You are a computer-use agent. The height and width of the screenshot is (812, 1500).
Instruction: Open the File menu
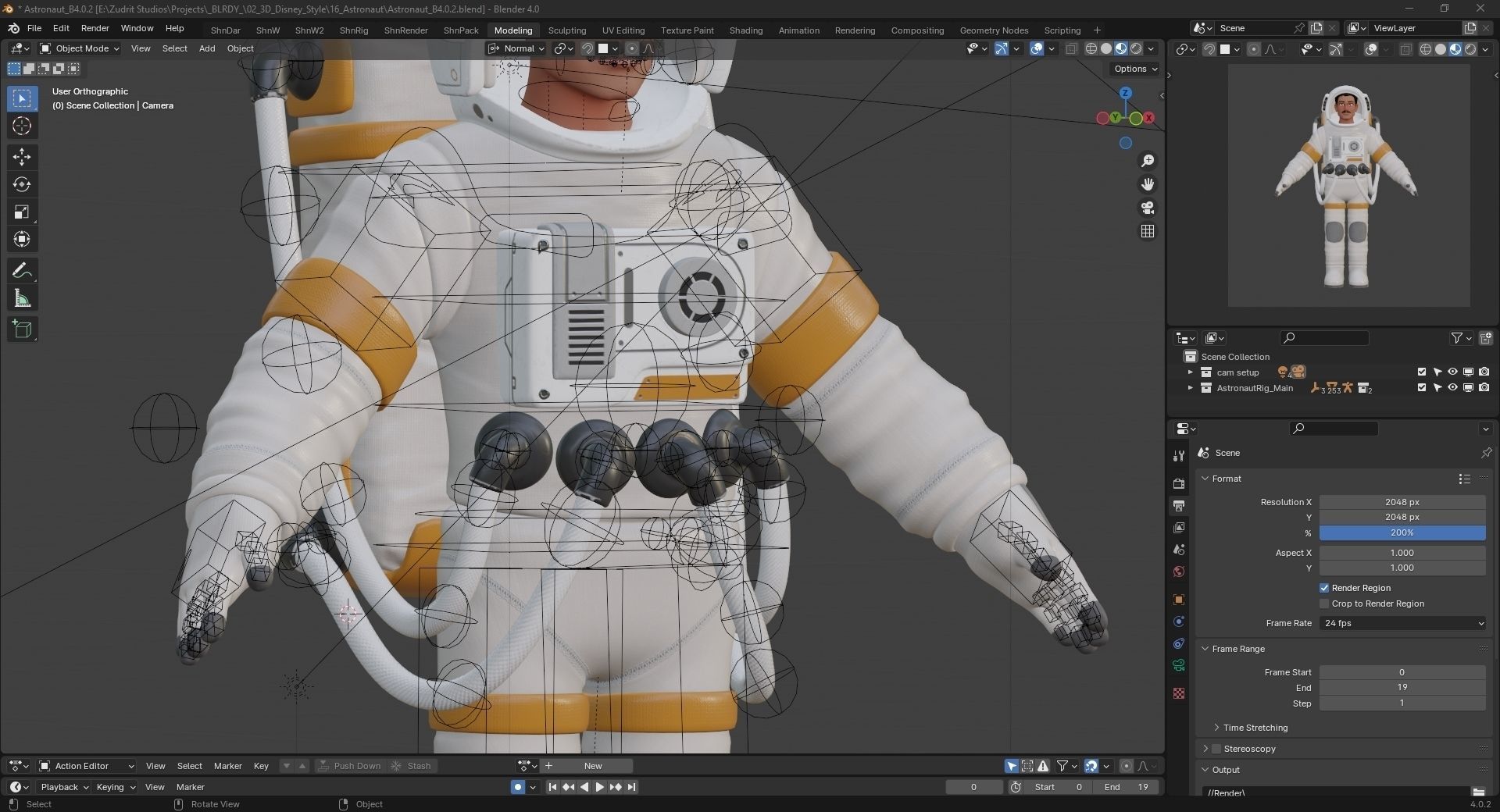coord(34,28)
